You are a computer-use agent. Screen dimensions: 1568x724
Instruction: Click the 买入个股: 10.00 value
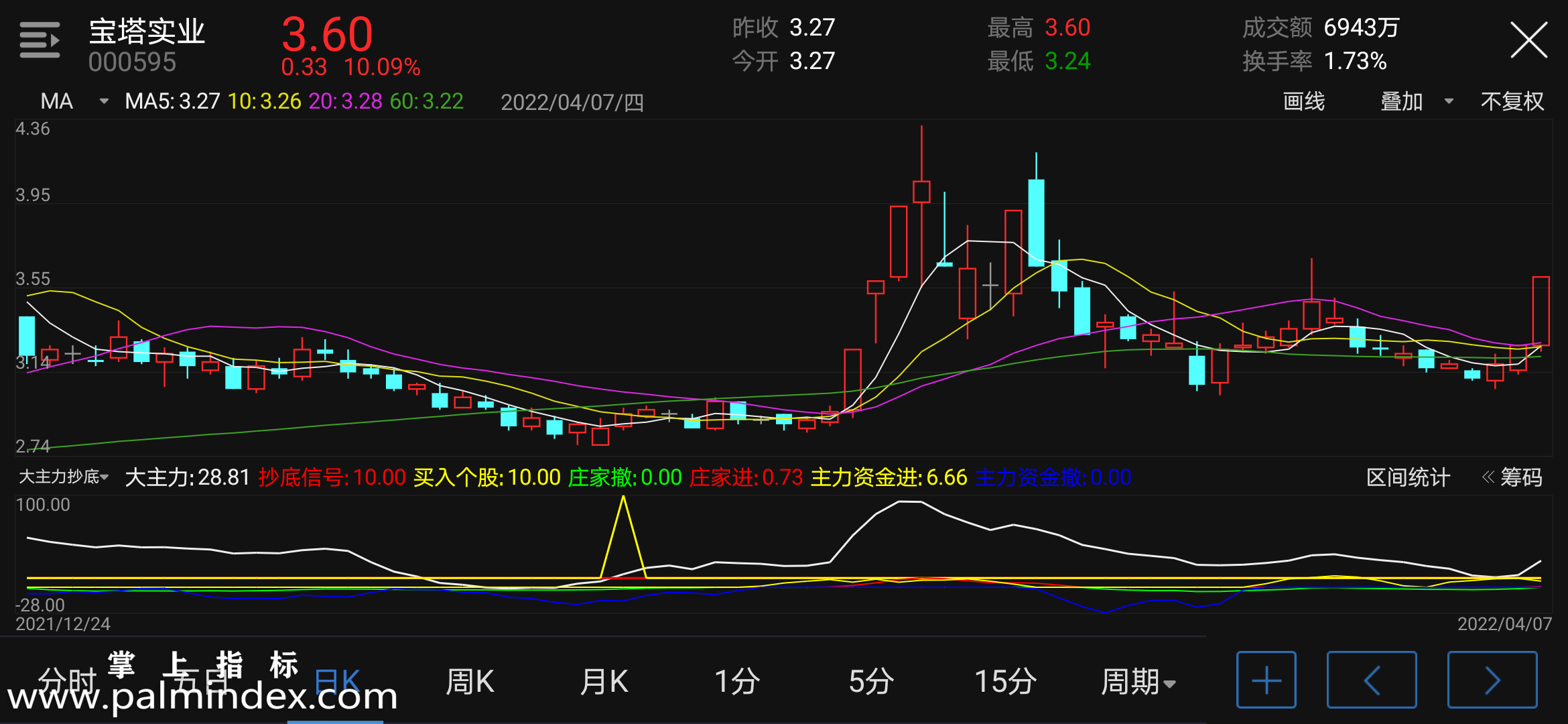pos(487,477)
